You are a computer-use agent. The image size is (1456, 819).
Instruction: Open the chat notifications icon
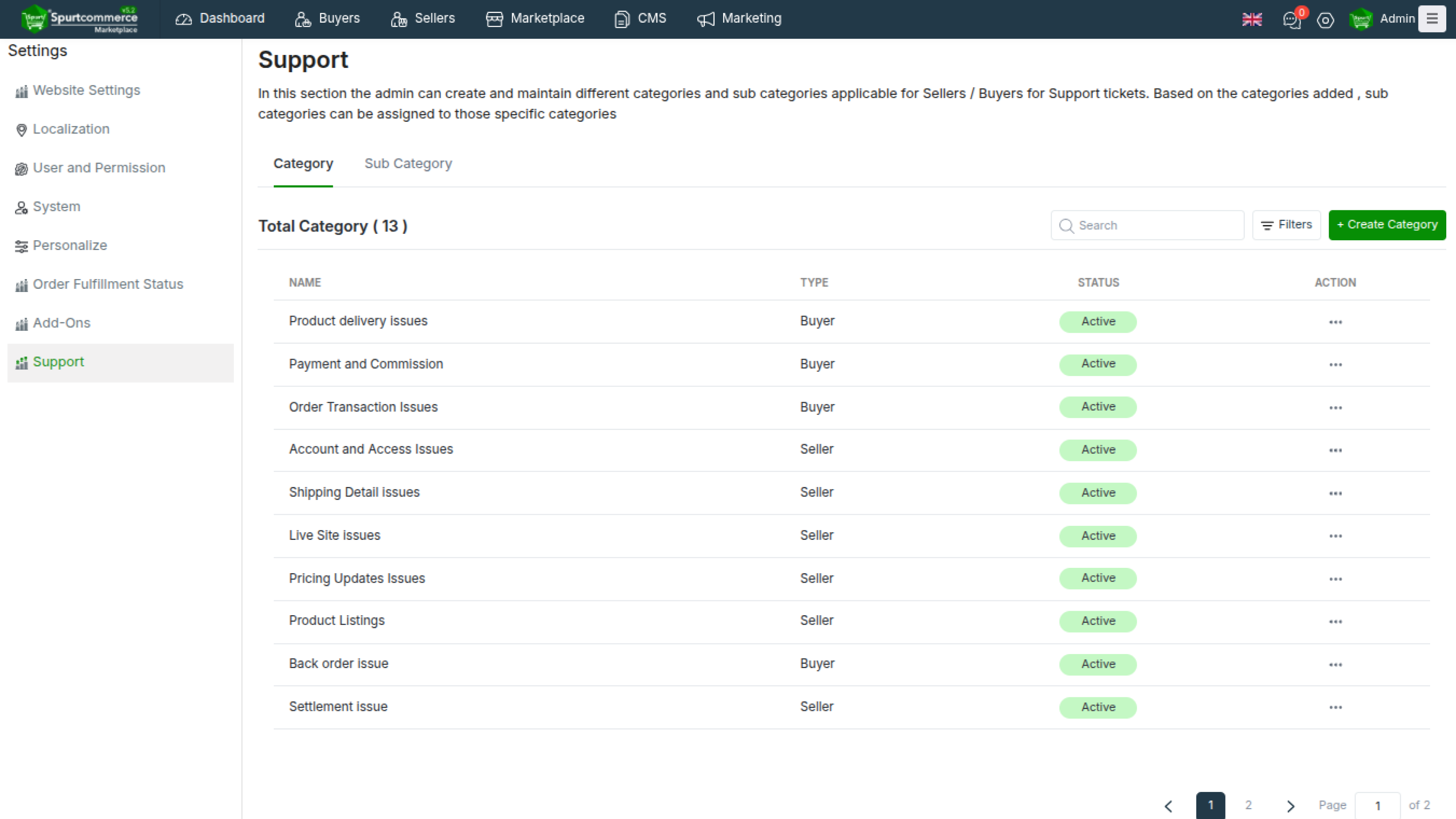point(1292,20)
